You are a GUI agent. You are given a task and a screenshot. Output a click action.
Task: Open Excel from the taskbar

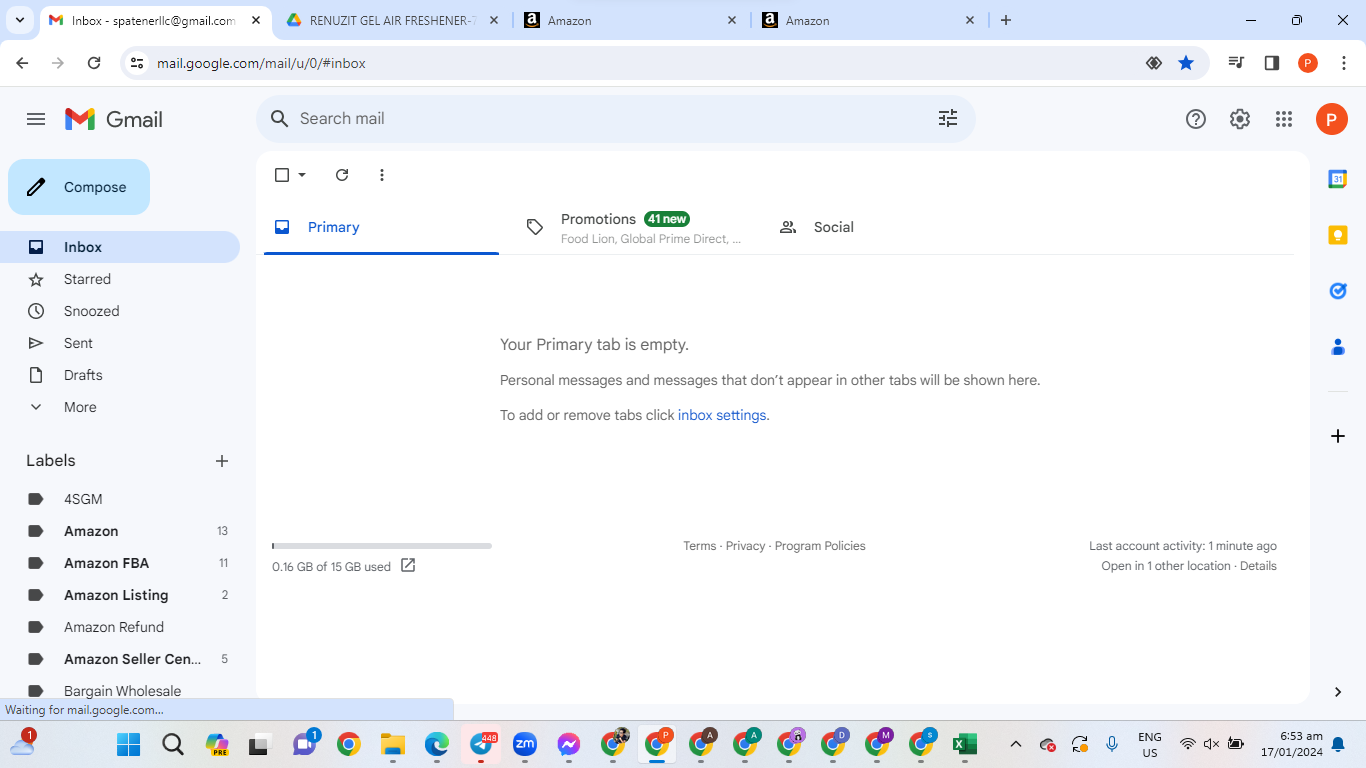964,745
